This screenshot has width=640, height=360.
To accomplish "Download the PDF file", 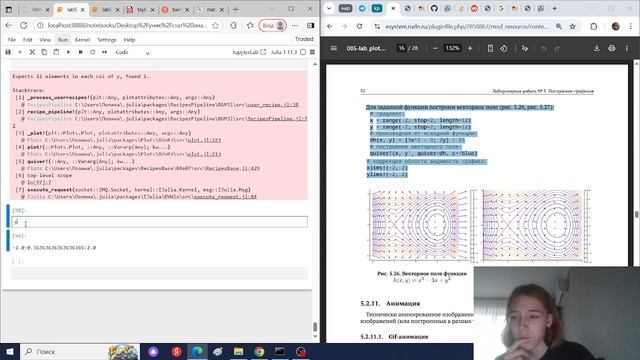I will pyautogui.click(x=596, y=48).
